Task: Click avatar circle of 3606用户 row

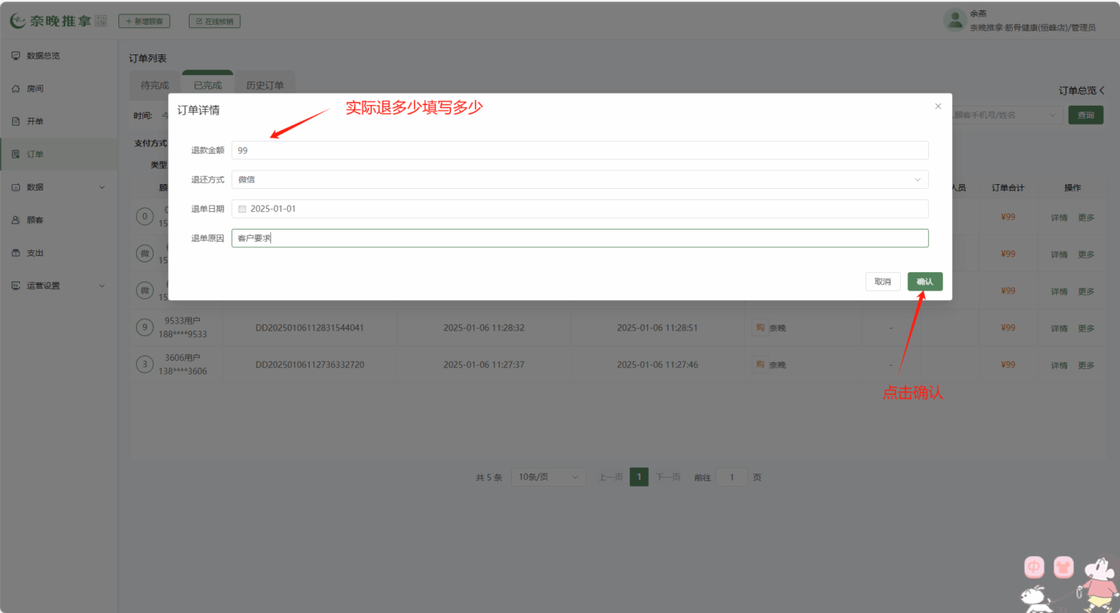Action: click(x=144, y=364)
